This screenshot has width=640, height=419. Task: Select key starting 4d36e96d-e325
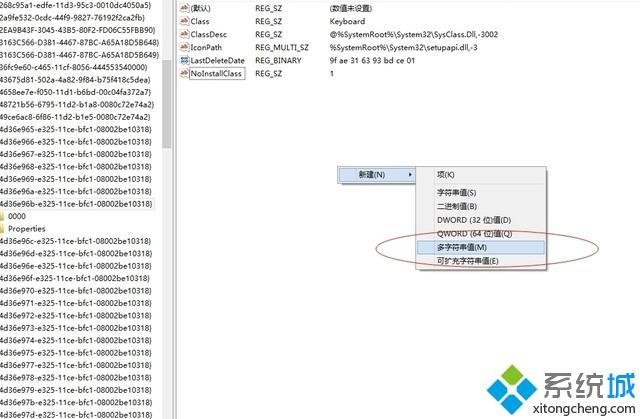point(76,253)
